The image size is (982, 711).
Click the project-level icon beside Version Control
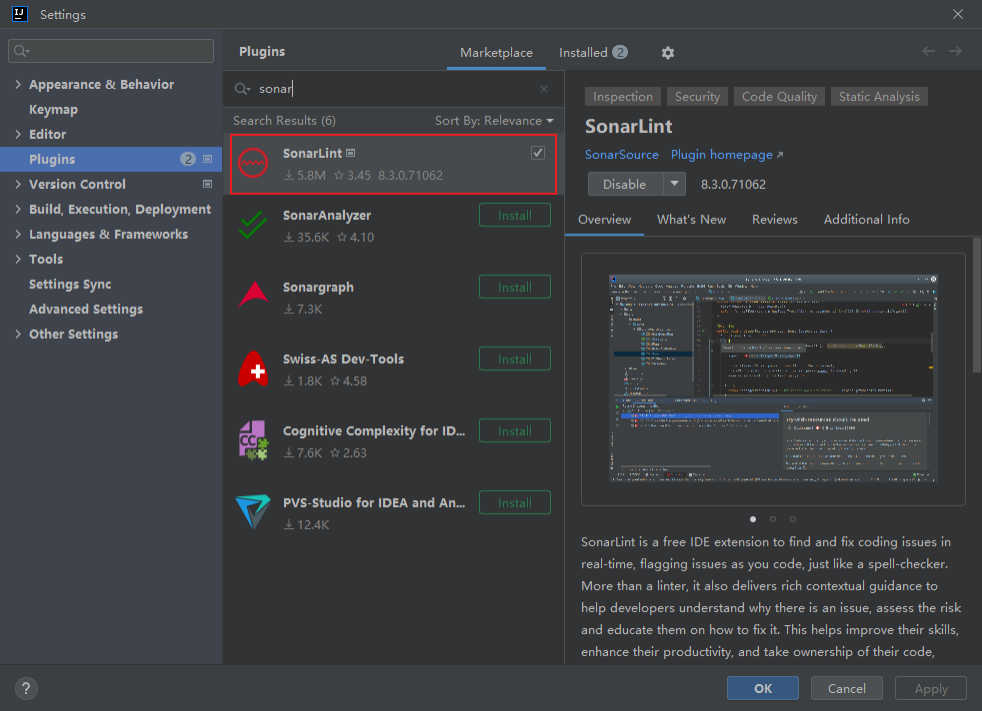point(207,184)
